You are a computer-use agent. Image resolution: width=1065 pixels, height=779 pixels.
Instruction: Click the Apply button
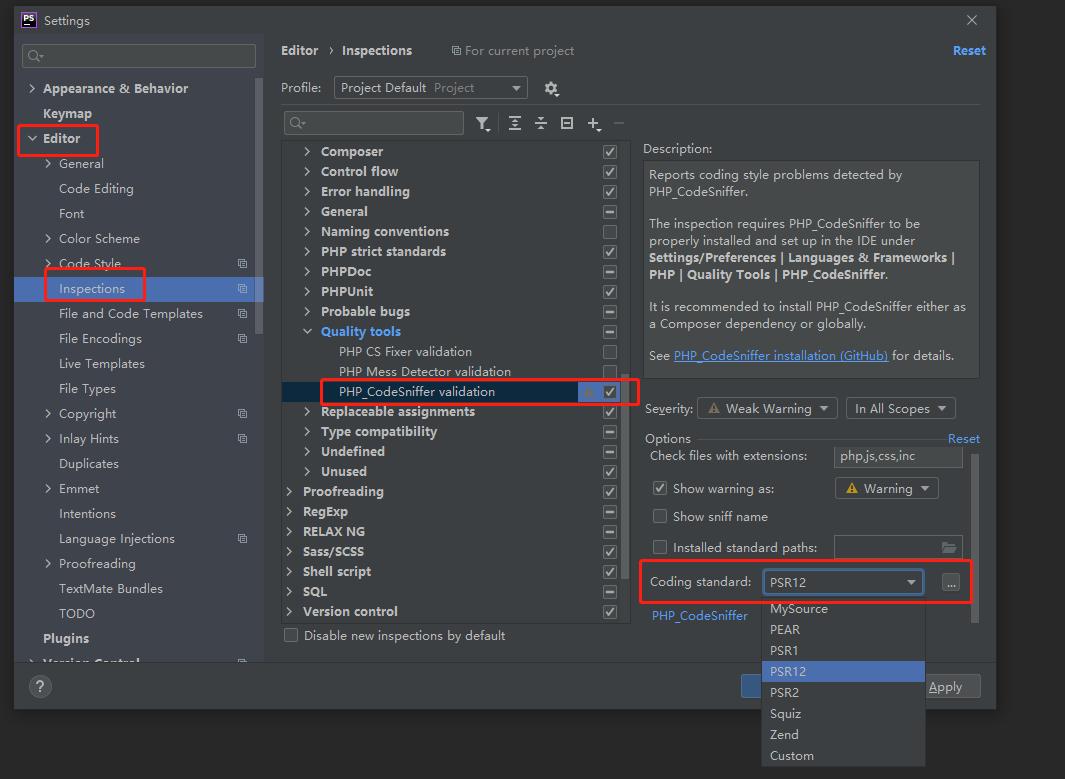coord(953,687)
